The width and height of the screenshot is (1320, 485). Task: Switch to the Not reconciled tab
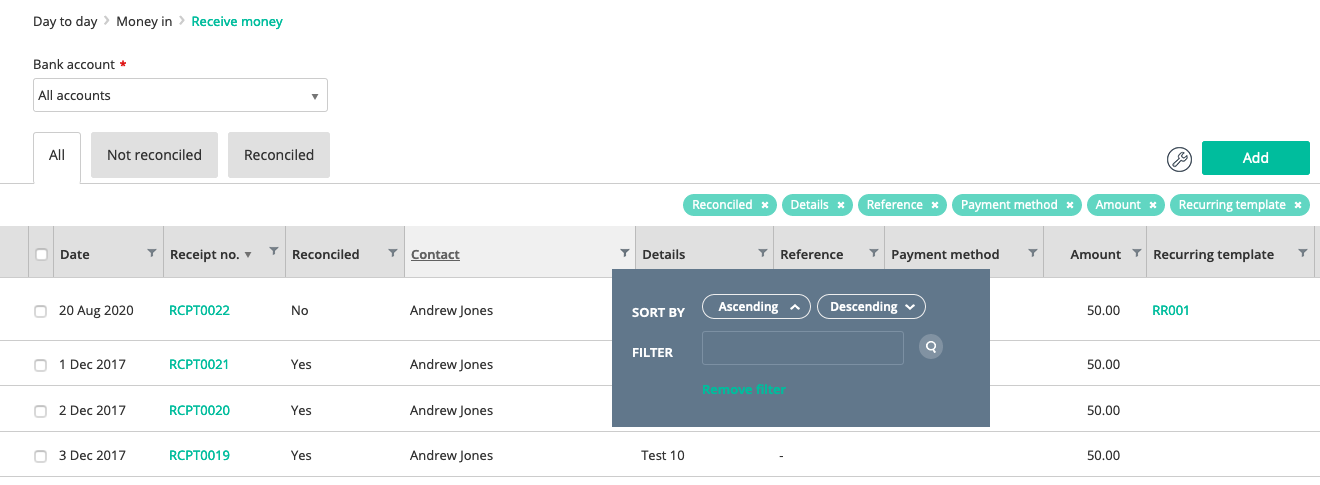point(154,155)
